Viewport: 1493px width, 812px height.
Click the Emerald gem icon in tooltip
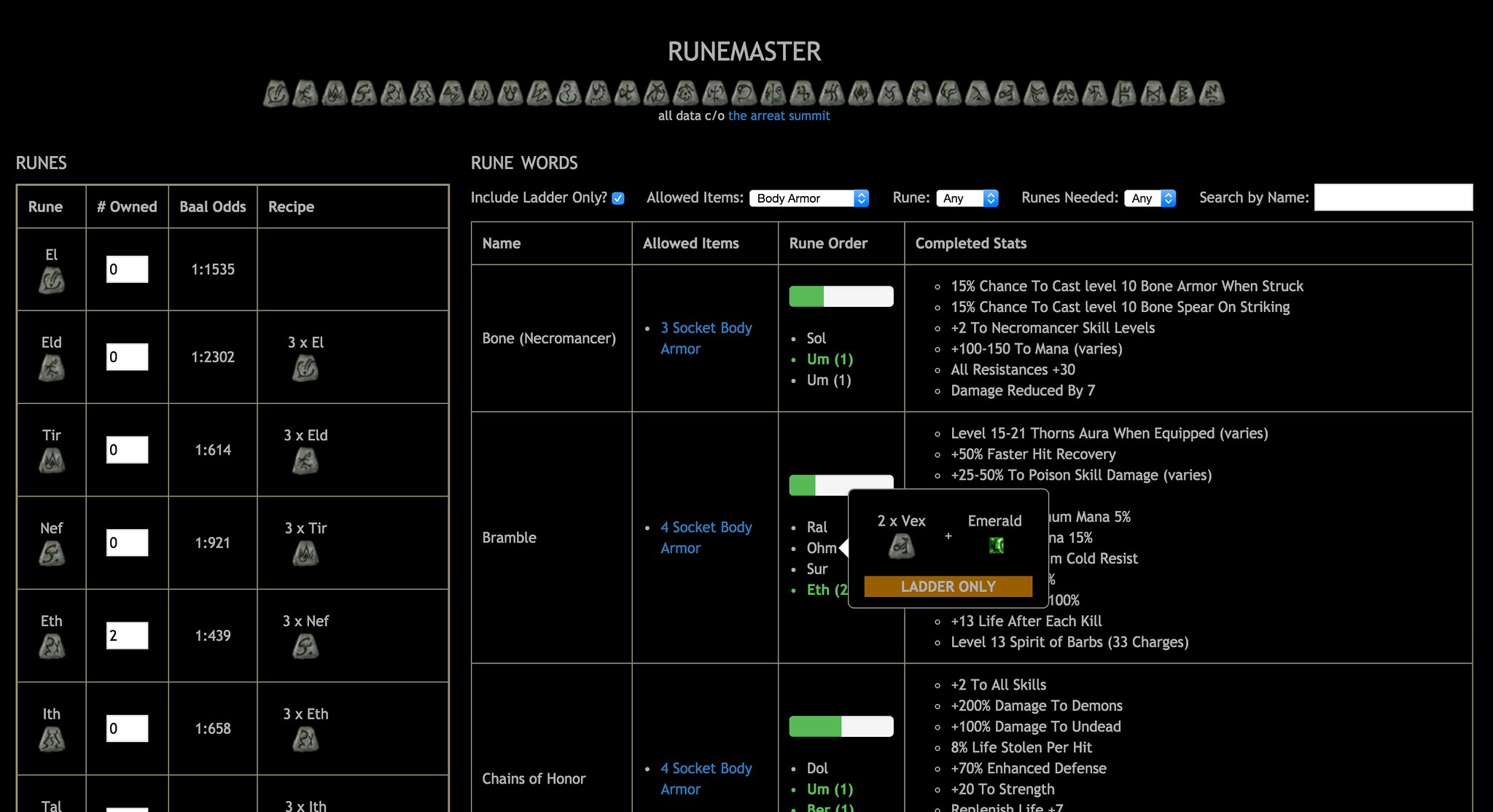coord(996,545)
